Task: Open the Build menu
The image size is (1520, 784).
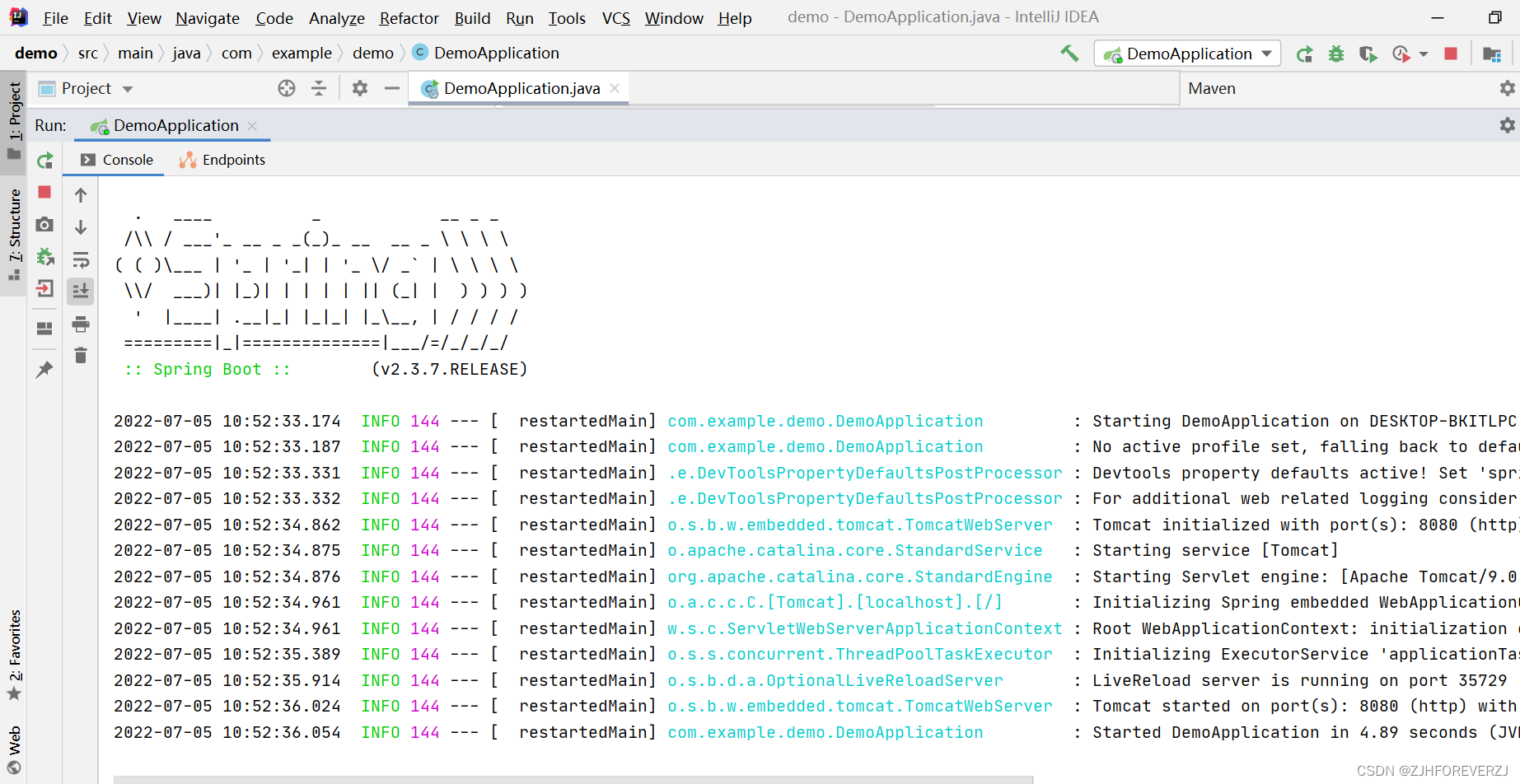Action: pos(472,18)
